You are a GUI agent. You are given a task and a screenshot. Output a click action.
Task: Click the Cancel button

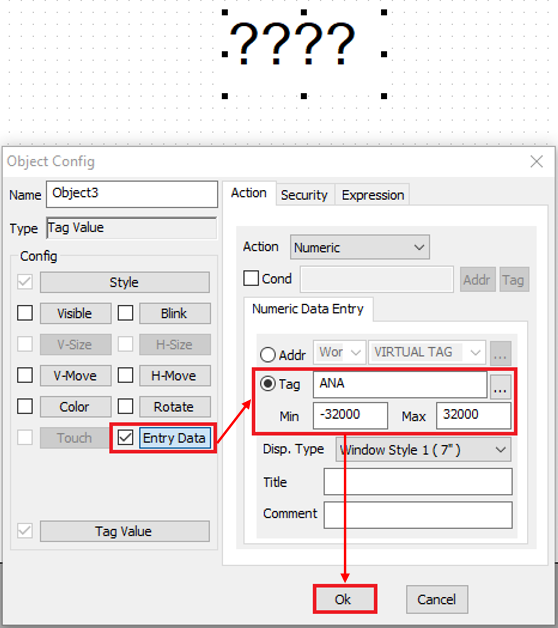pos(437,599)
